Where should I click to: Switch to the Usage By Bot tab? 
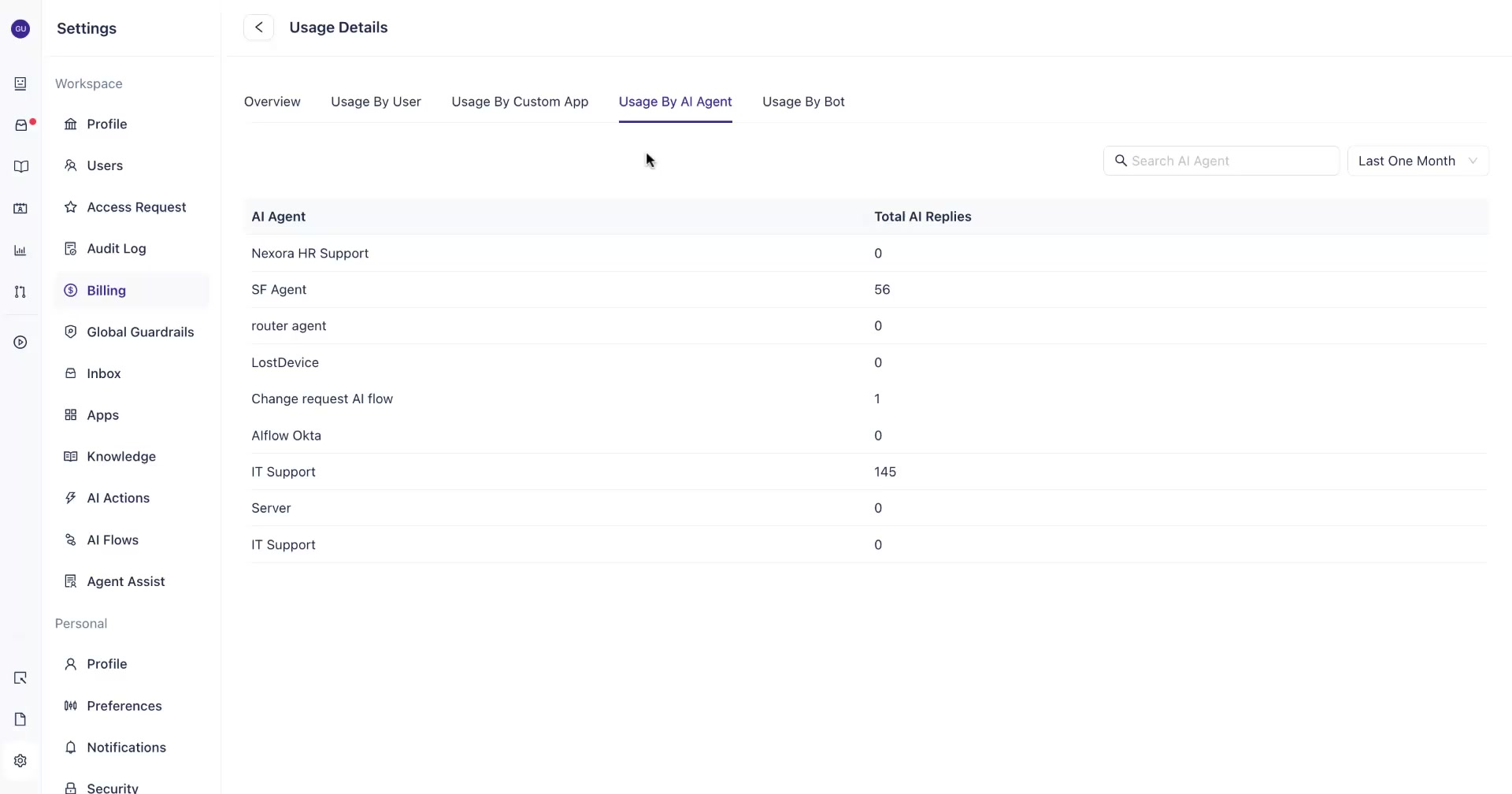803,102
